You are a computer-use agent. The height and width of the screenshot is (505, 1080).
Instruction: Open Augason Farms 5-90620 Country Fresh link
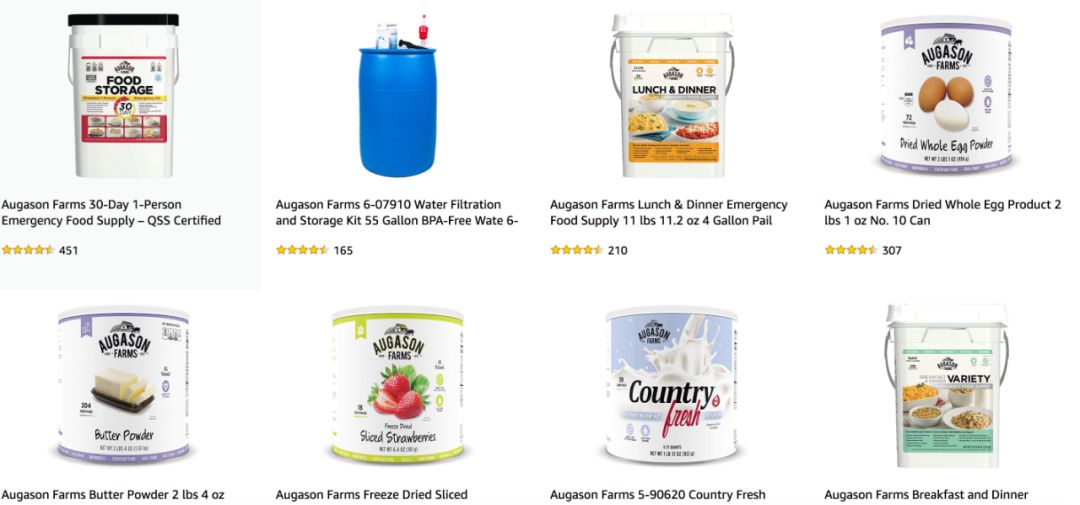(658, 495)
